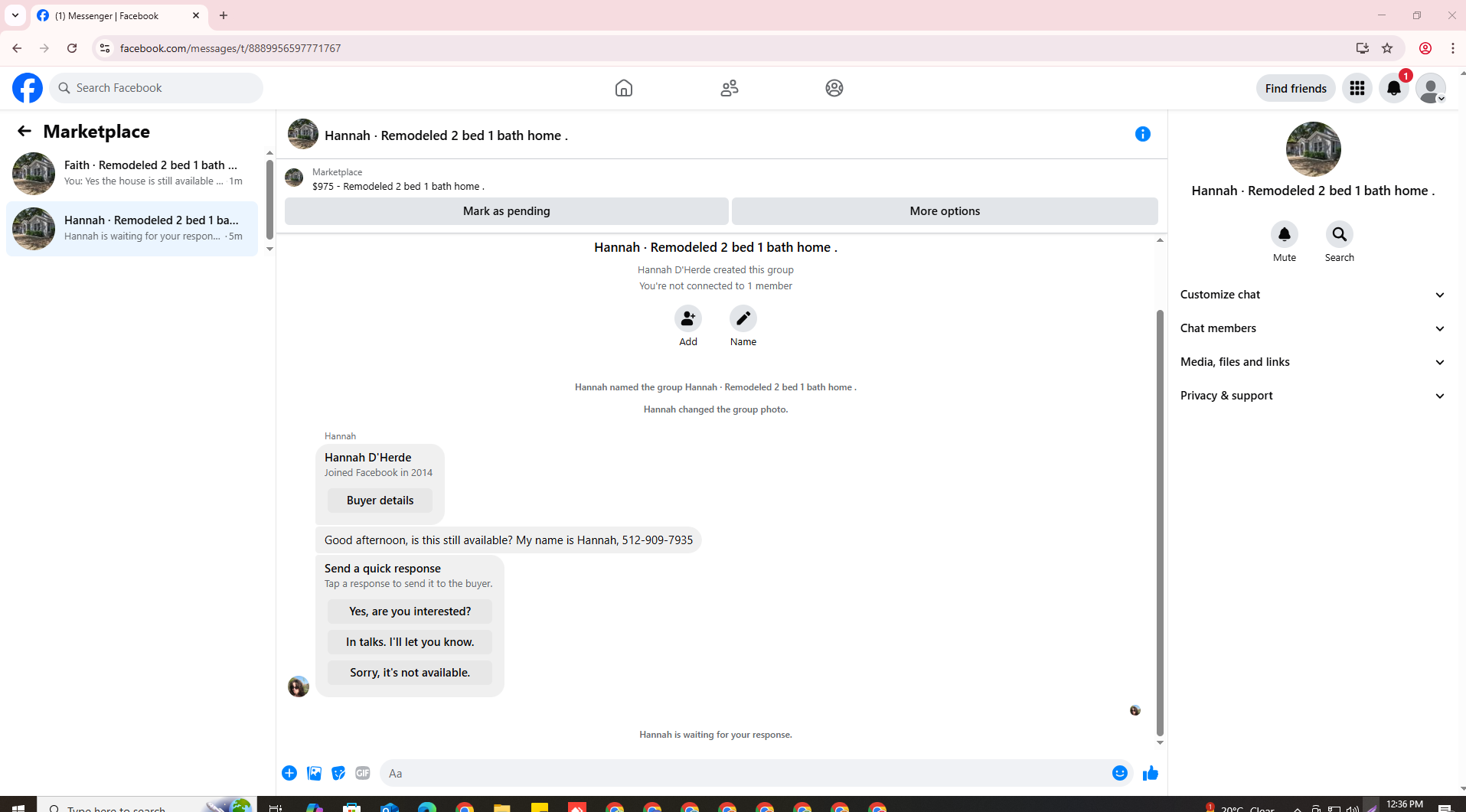Open More options for the listing
The width and height of the screenshot is (1466, 812).
945,211
